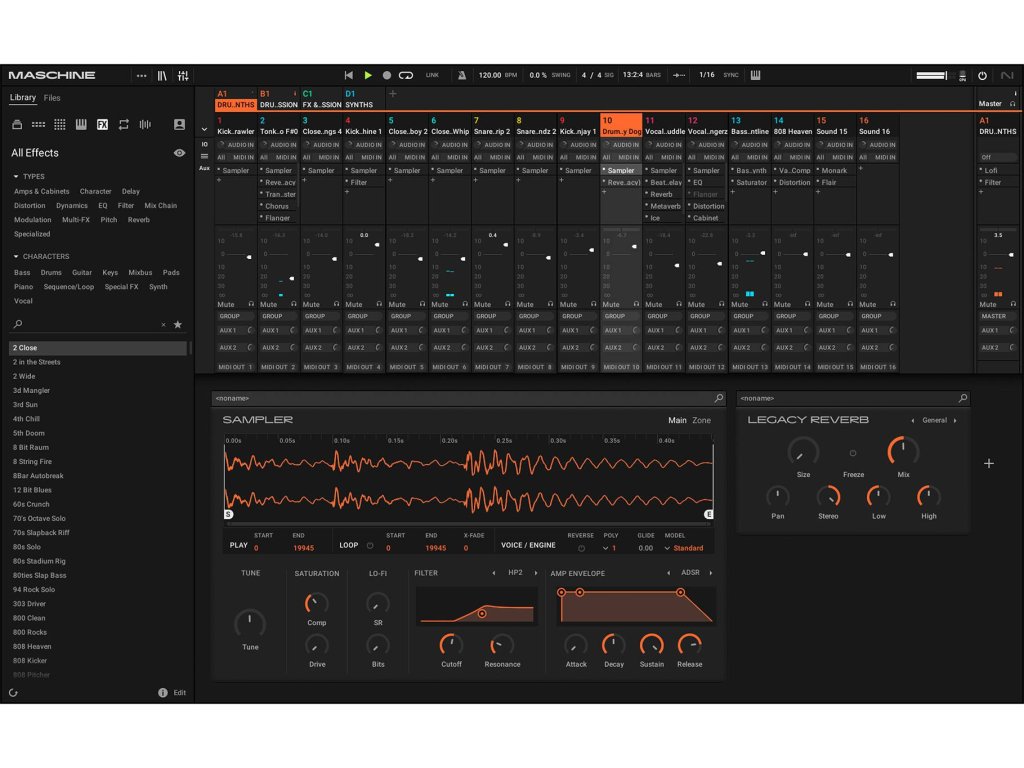
Task: Switch to the Files tab
Action: tap(52, 98)
